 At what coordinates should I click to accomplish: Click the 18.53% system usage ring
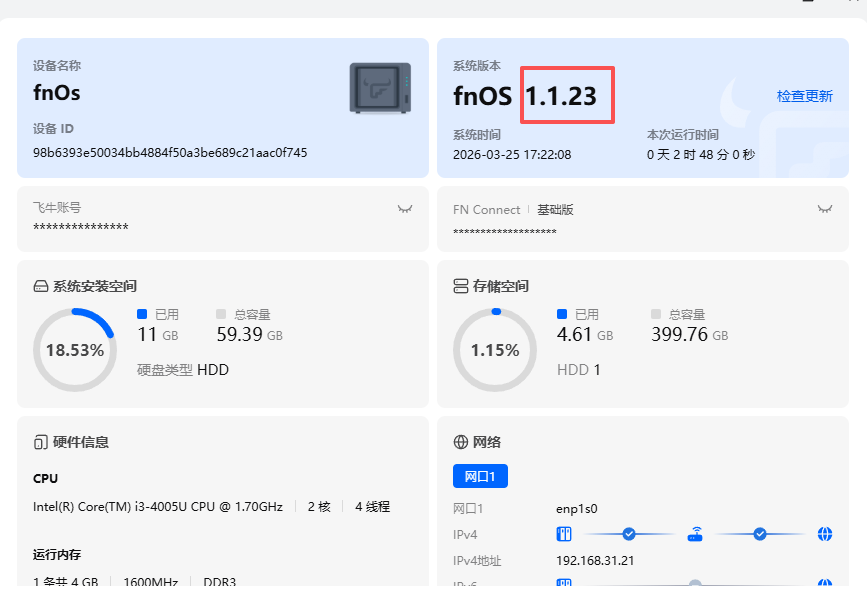(75, 350)
